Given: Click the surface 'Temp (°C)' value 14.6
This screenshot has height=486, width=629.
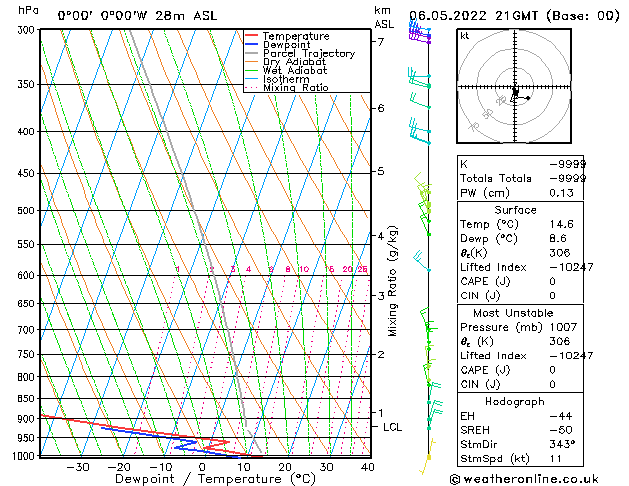Looking at the screenshot, I should click(x=561, y=224).
